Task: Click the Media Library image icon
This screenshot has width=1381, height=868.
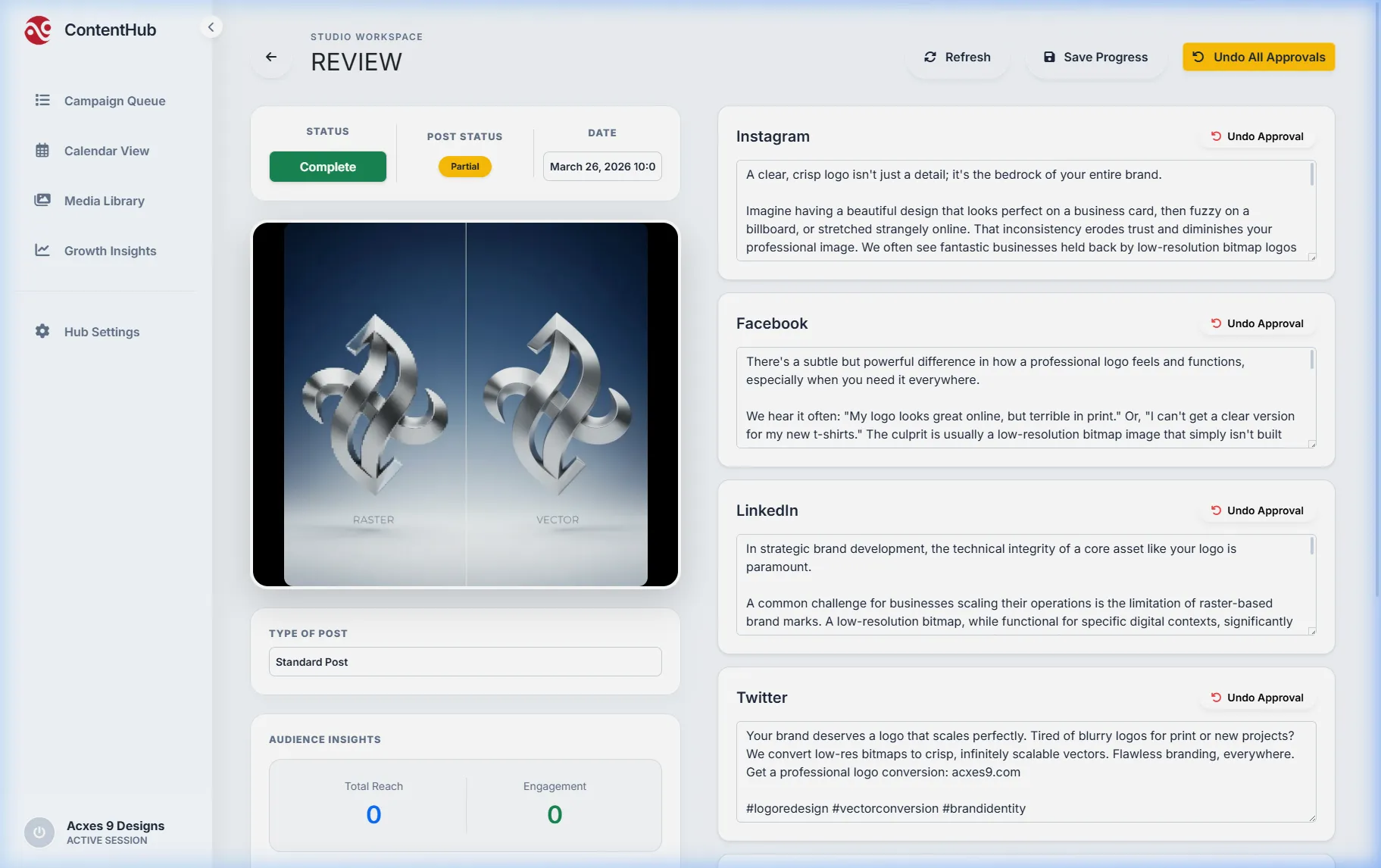Action: (x=42, y=200)
